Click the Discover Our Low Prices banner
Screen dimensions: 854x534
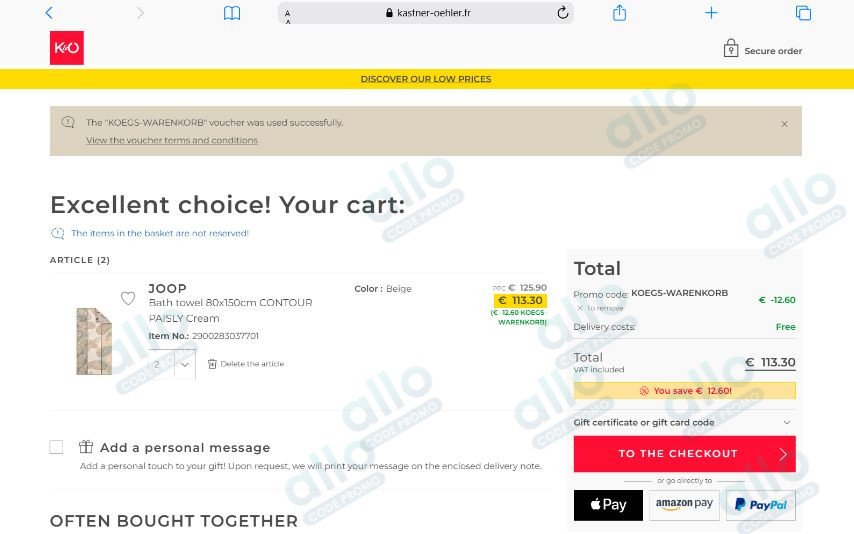tap(426, 79)
